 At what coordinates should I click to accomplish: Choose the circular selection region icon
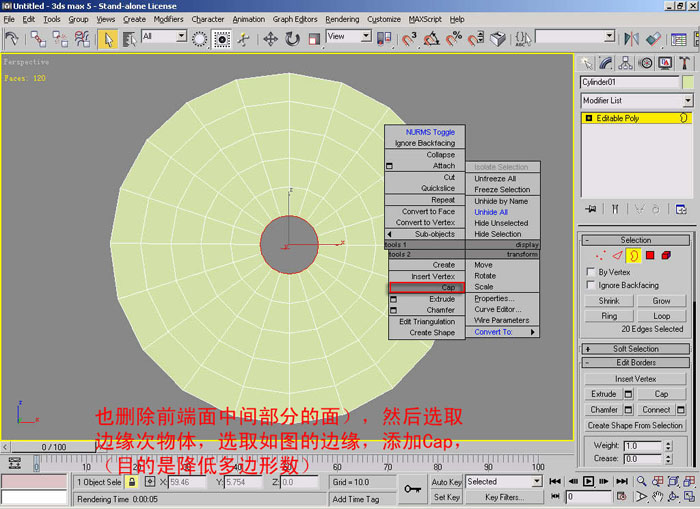(200, 39)
